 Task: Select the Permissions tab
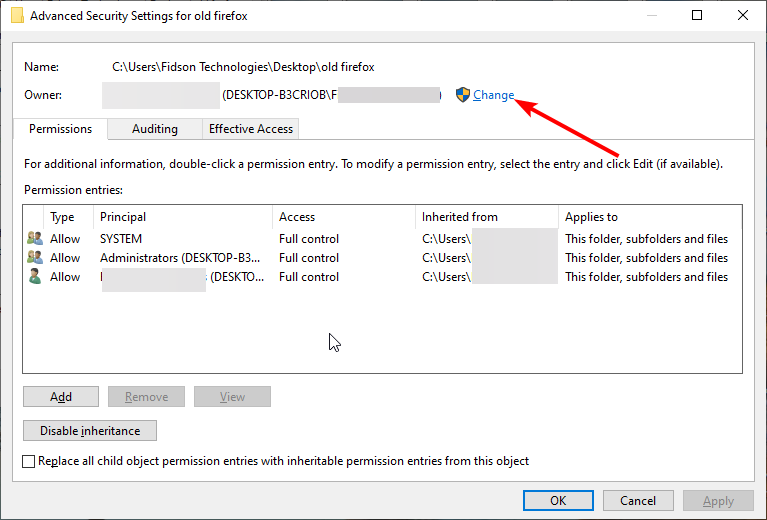(60, 129)
